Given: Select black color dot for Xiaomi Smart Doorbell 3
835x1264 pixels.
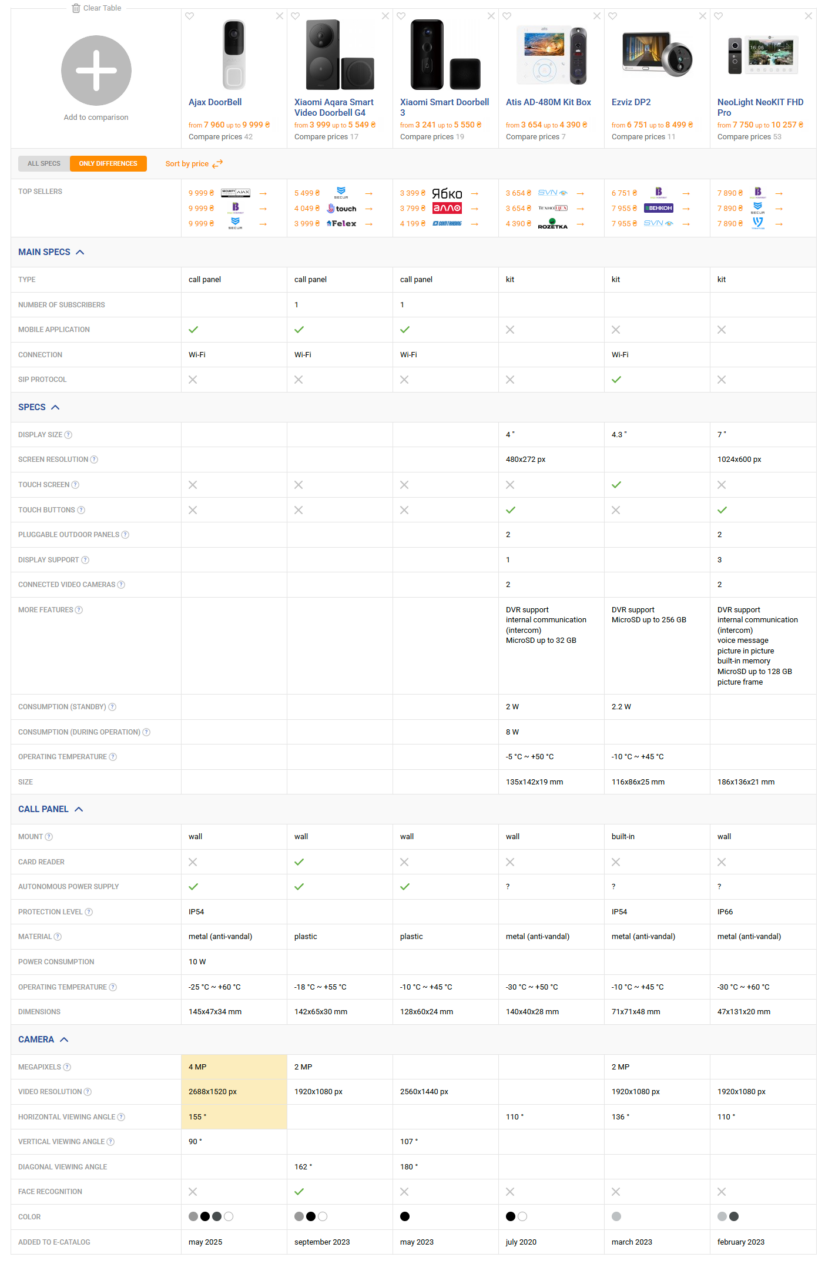Looking at the screenshot, I should click(x=405, y=1216).
